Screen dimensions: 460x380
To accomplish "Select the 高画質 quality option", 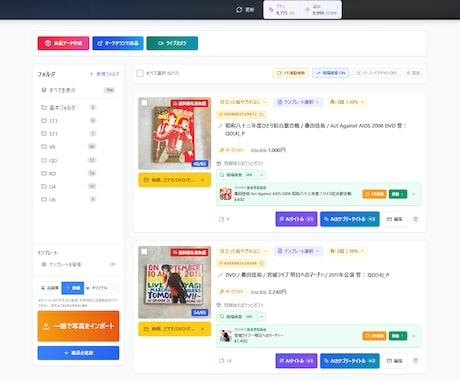I will 50,288.
